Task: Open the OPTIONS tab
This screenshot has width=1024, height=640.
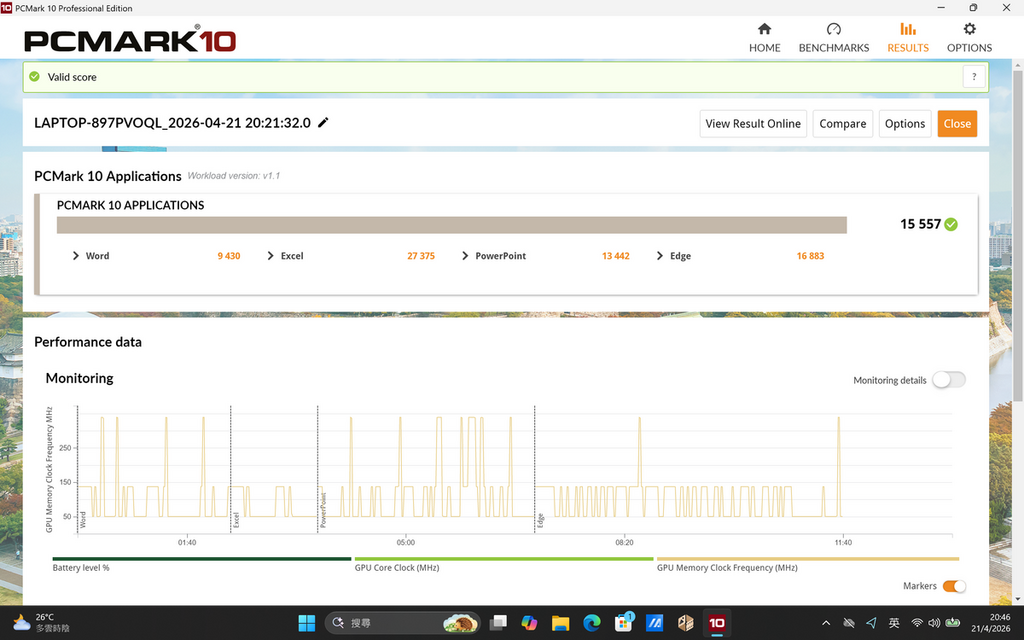Action: tap(969, 38)
